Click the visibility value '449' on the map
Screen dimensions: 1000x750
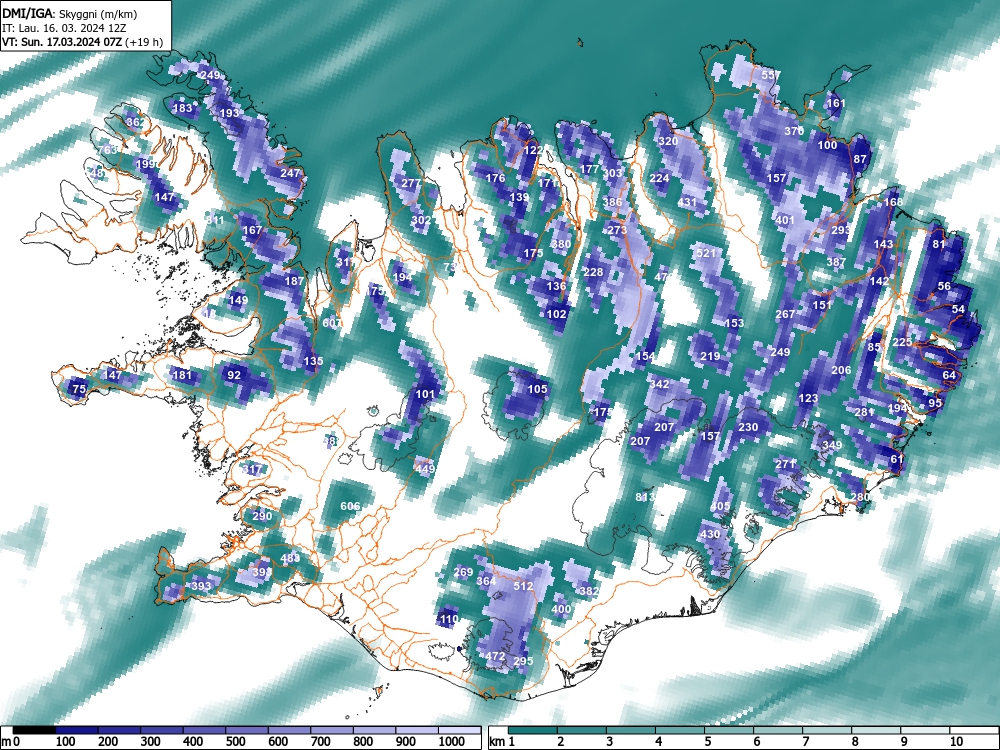point(425,469)
